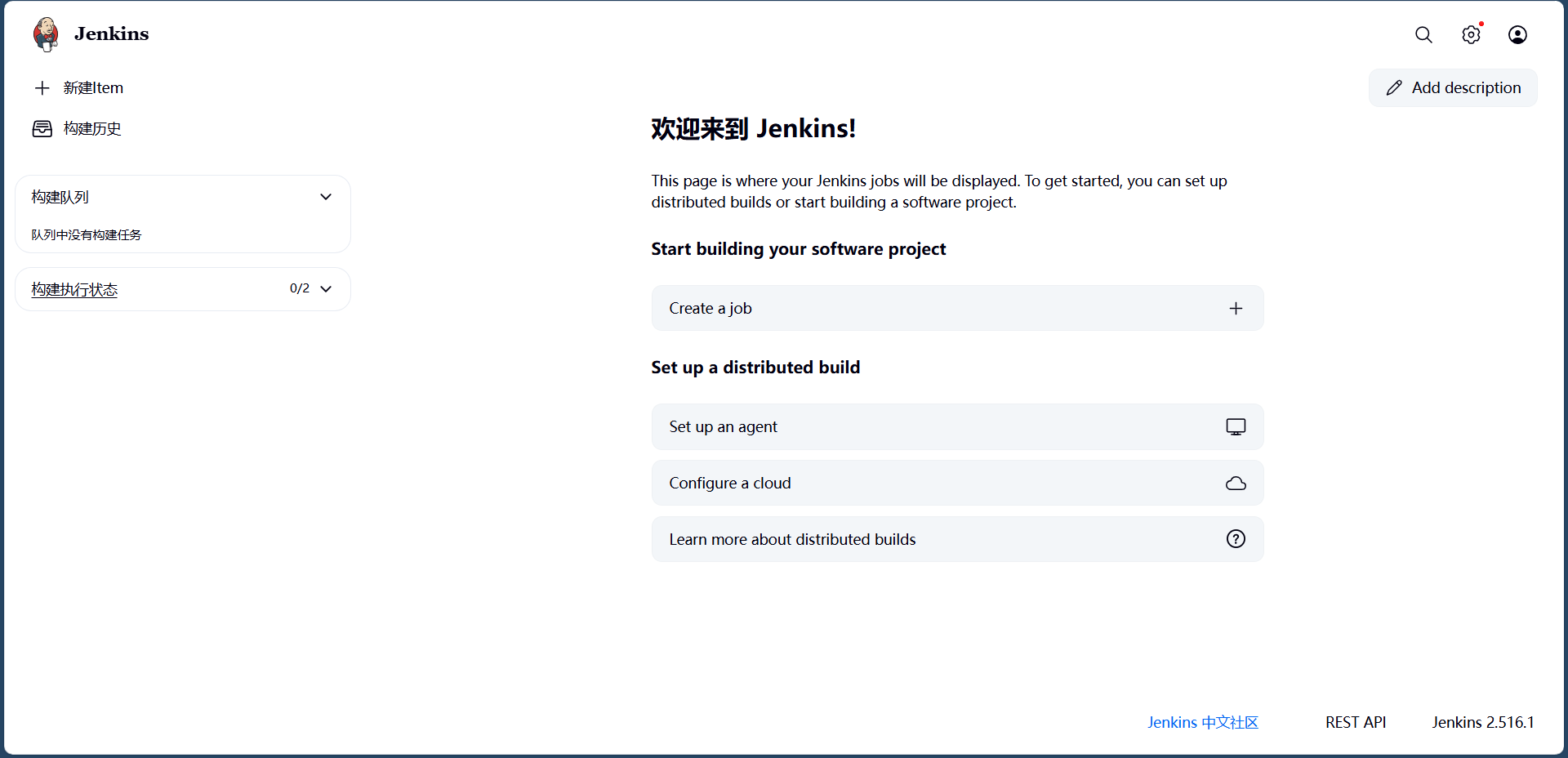Click the Jenkins butler logo
This screenshot has width=1568, height=758.
click(x=46, y=34)
